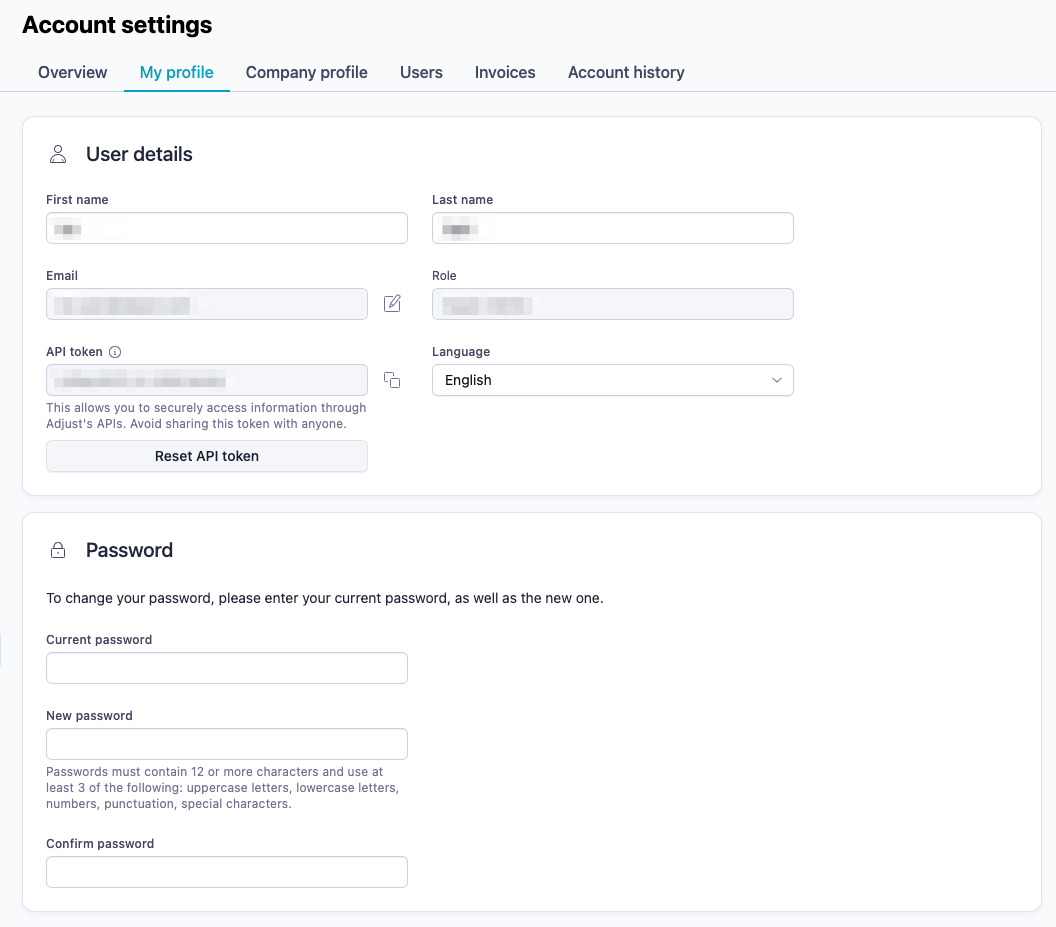Click the chevron on the Language selector
This screenshot has width=1056, height=927.
[776, 380]
